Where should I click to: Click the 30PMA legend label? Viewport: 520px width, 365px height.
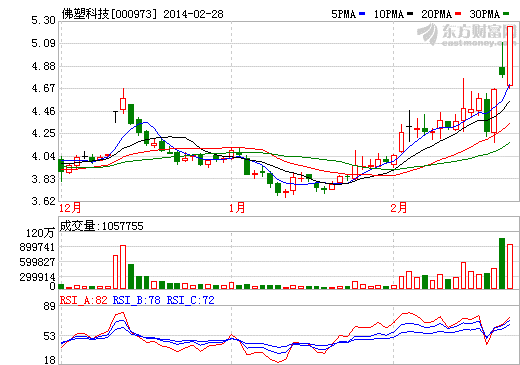click(x=485, y=14)
